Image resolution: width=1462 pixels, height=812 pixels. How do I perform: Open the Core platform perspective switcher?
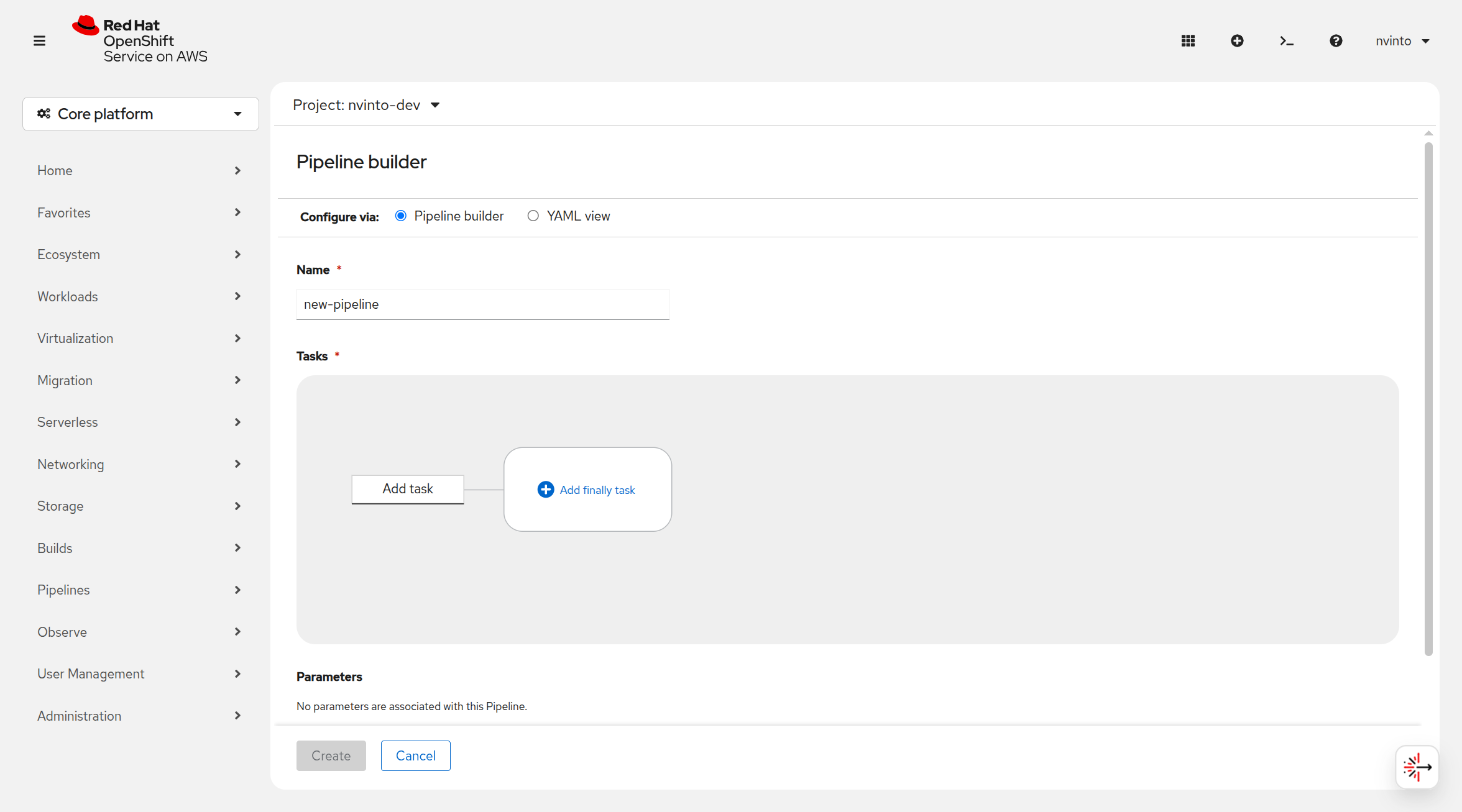(x=140, y=114)
